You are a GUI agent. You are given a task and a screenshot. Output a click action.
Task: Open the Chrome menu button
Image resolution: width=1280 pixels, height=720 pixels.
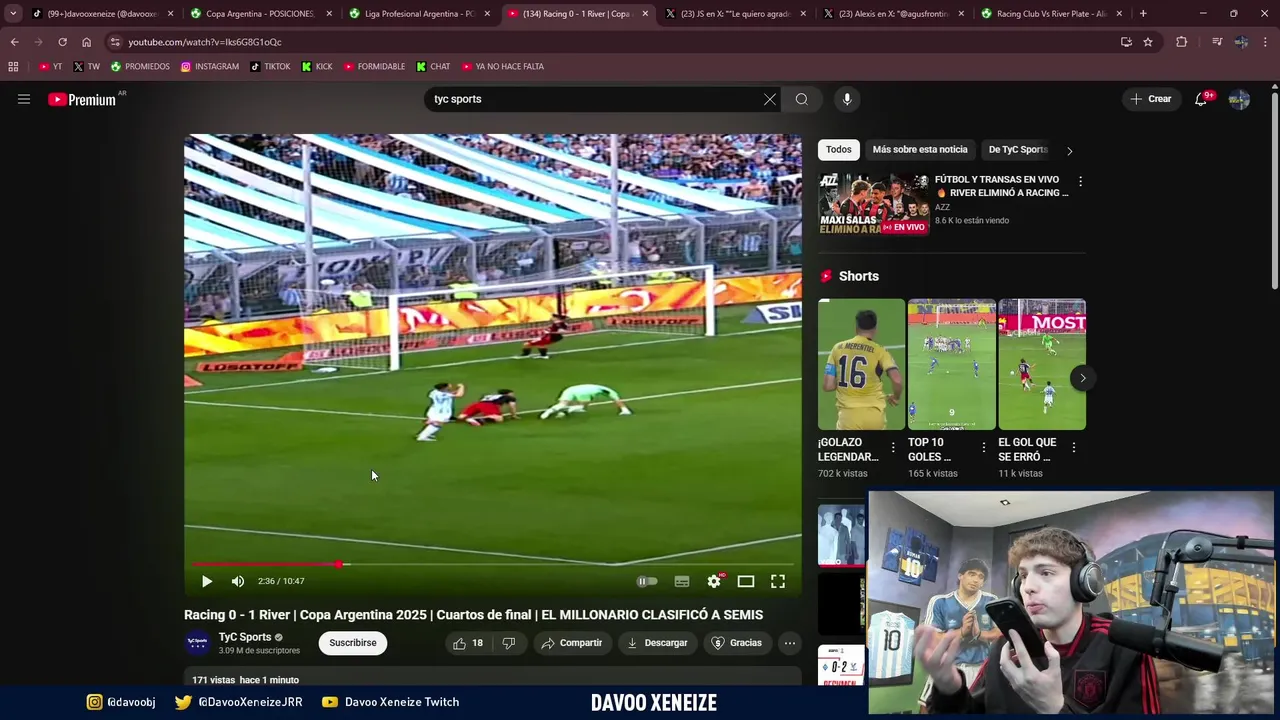[1265, 42]
